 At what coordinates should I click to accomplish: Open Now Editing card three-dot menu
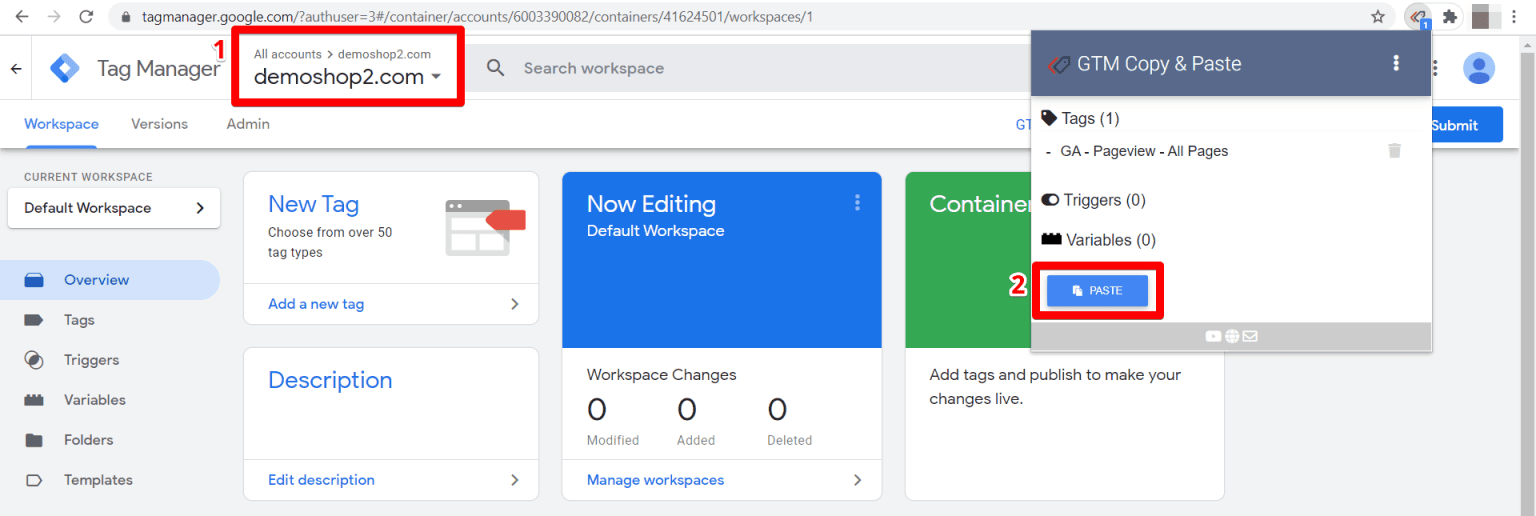coord(857,203)
